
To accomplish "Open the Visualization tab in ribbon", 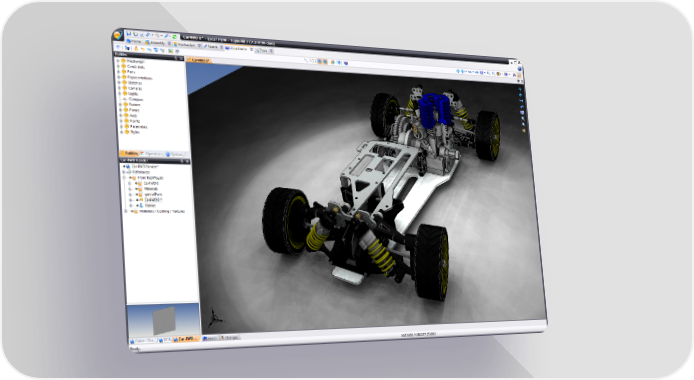I will (236, 48).
